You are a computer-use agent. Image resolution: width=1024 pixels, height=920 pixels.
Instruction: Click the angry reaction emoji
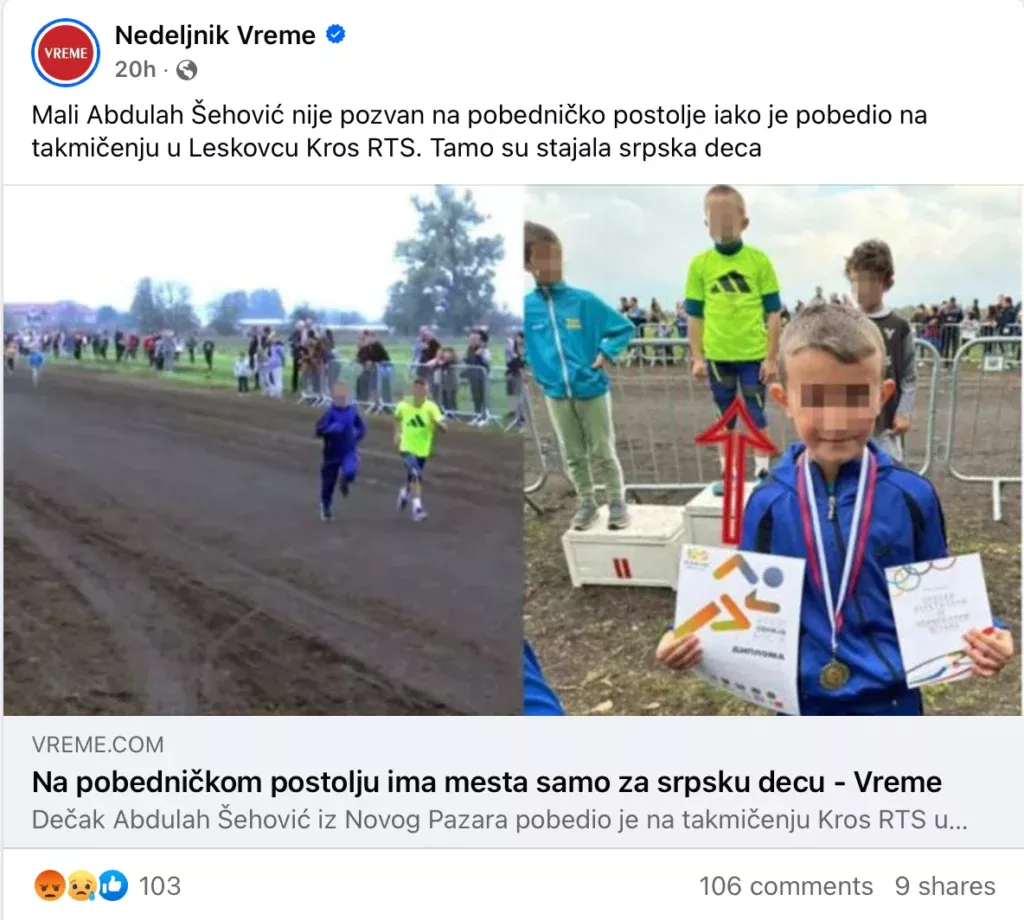pyautogui.click(x=50, y=885)
